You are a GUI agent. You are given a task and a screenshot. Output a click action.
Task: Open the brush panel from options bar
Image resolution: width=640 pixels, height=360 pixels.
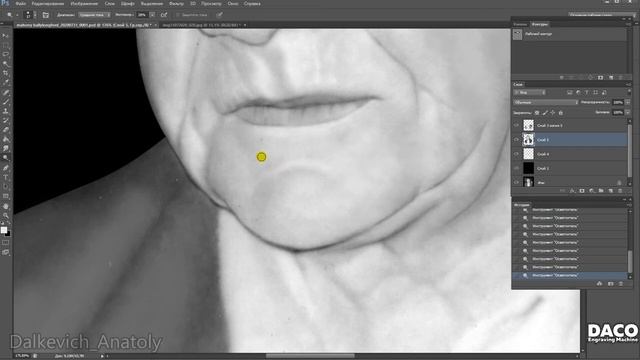(46, 15)
